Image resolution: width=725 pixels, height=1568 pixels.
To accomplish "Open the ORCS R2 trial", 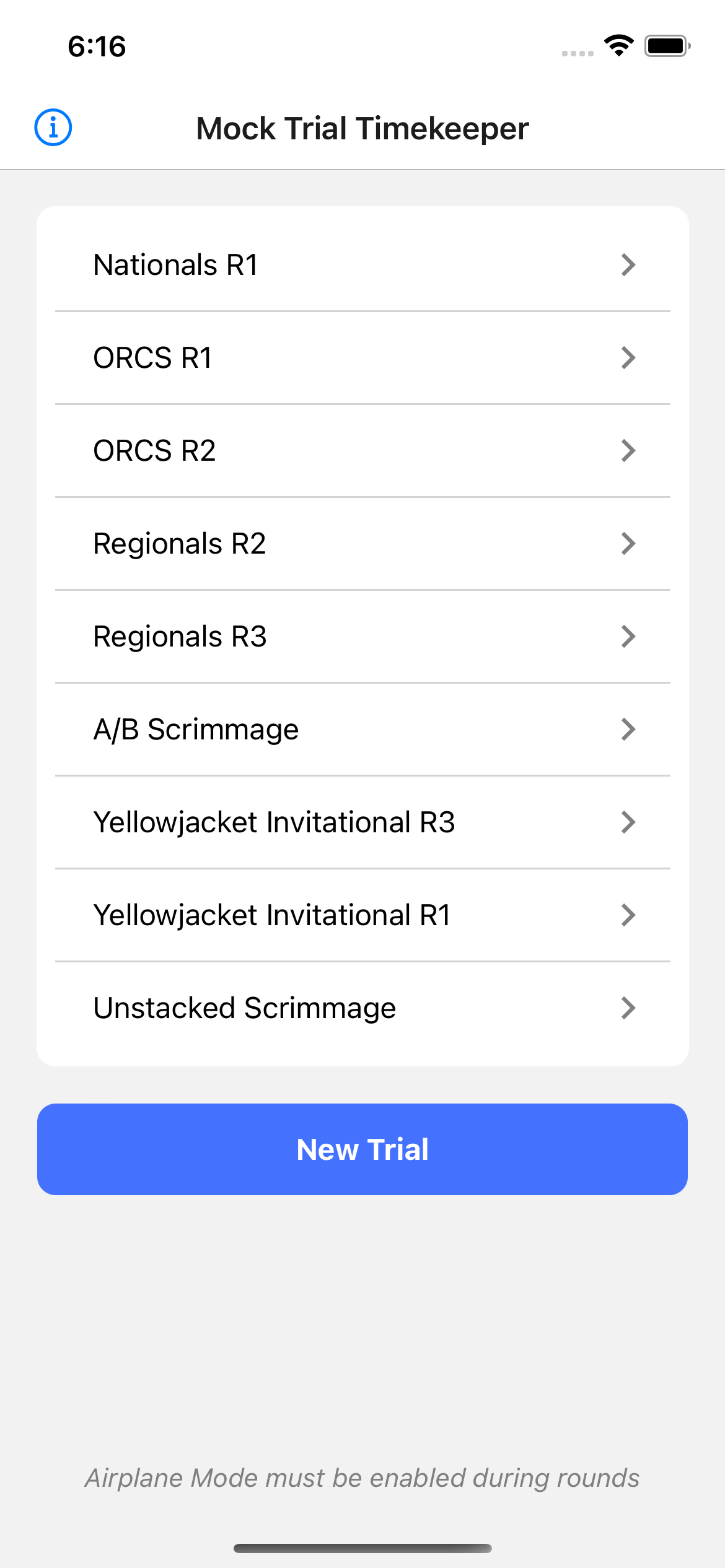I will (154, 451).
